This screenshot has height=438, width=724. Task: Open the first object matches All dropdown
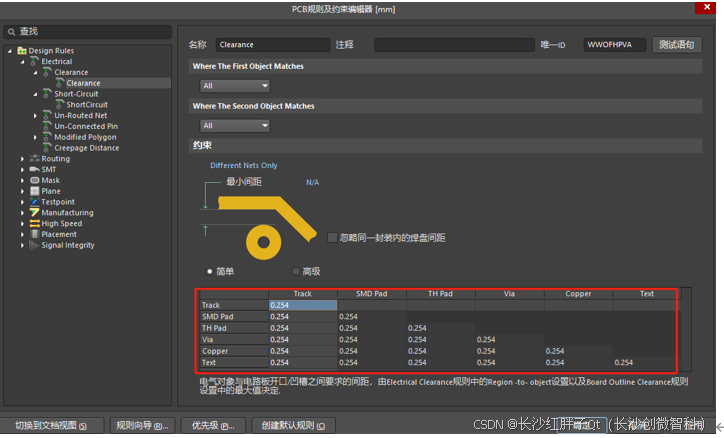(x=235, y=86)
